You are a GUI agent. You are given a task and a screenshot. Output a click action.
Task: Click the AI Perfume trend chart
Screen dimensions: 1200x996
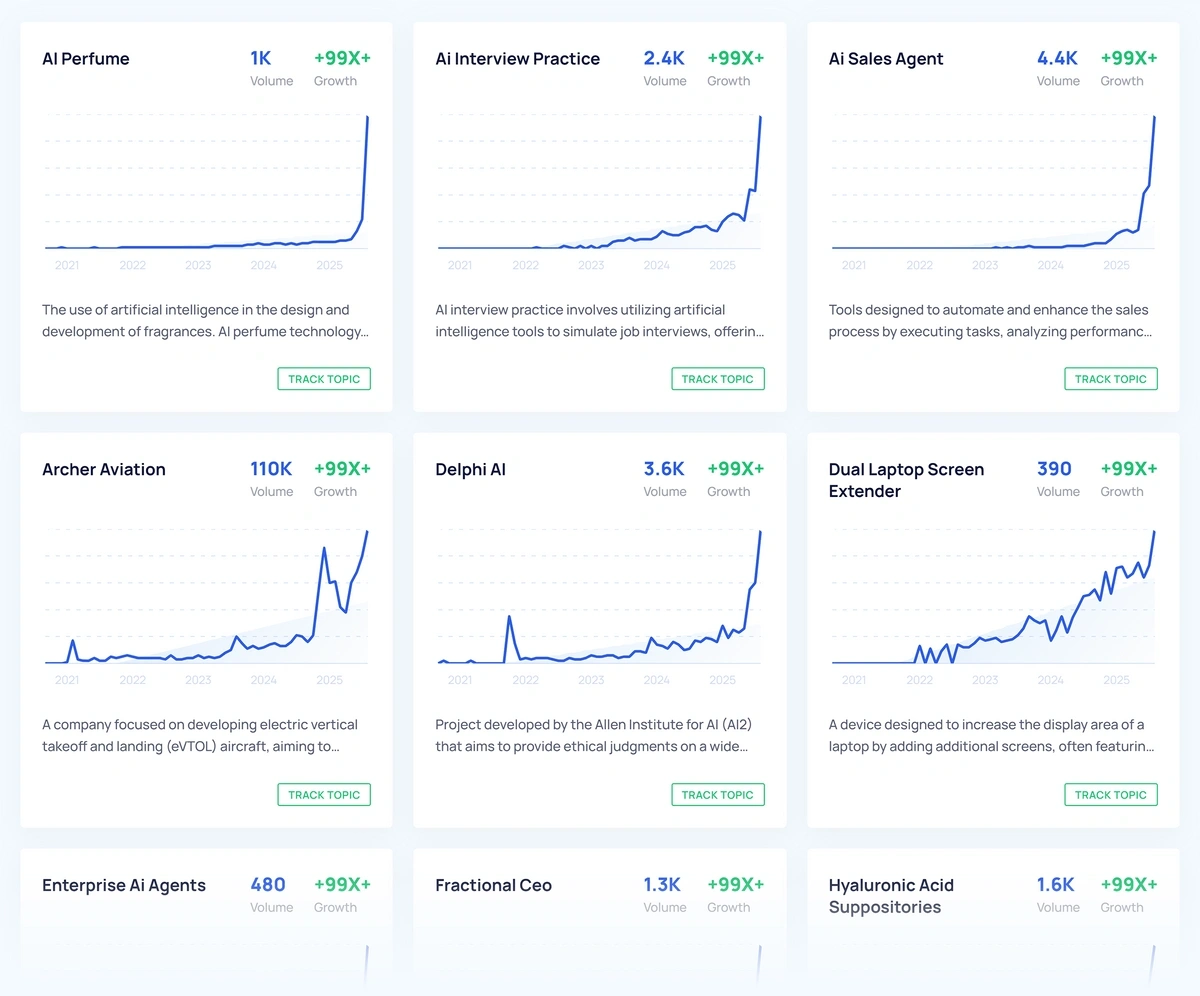pyautogui.click(x=206, y=190)
